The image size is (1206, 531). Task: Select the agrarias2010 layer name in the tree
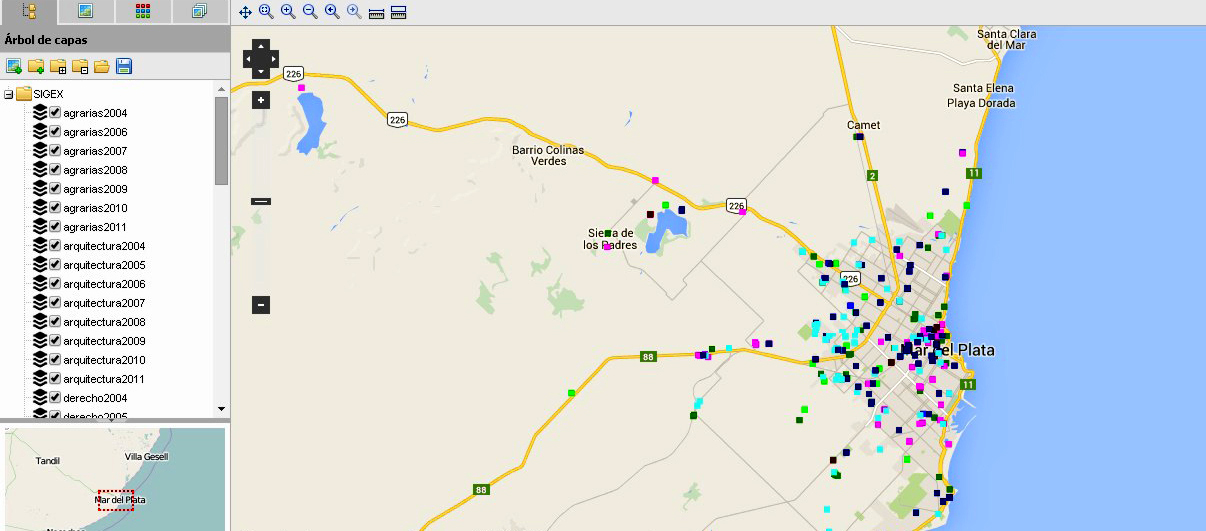95,208
